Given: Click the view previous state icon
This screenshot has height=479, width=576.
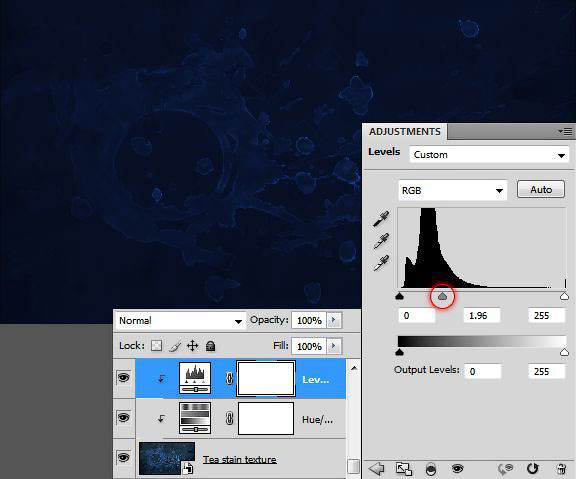Looking at the screenshot, I should [505, 469].
